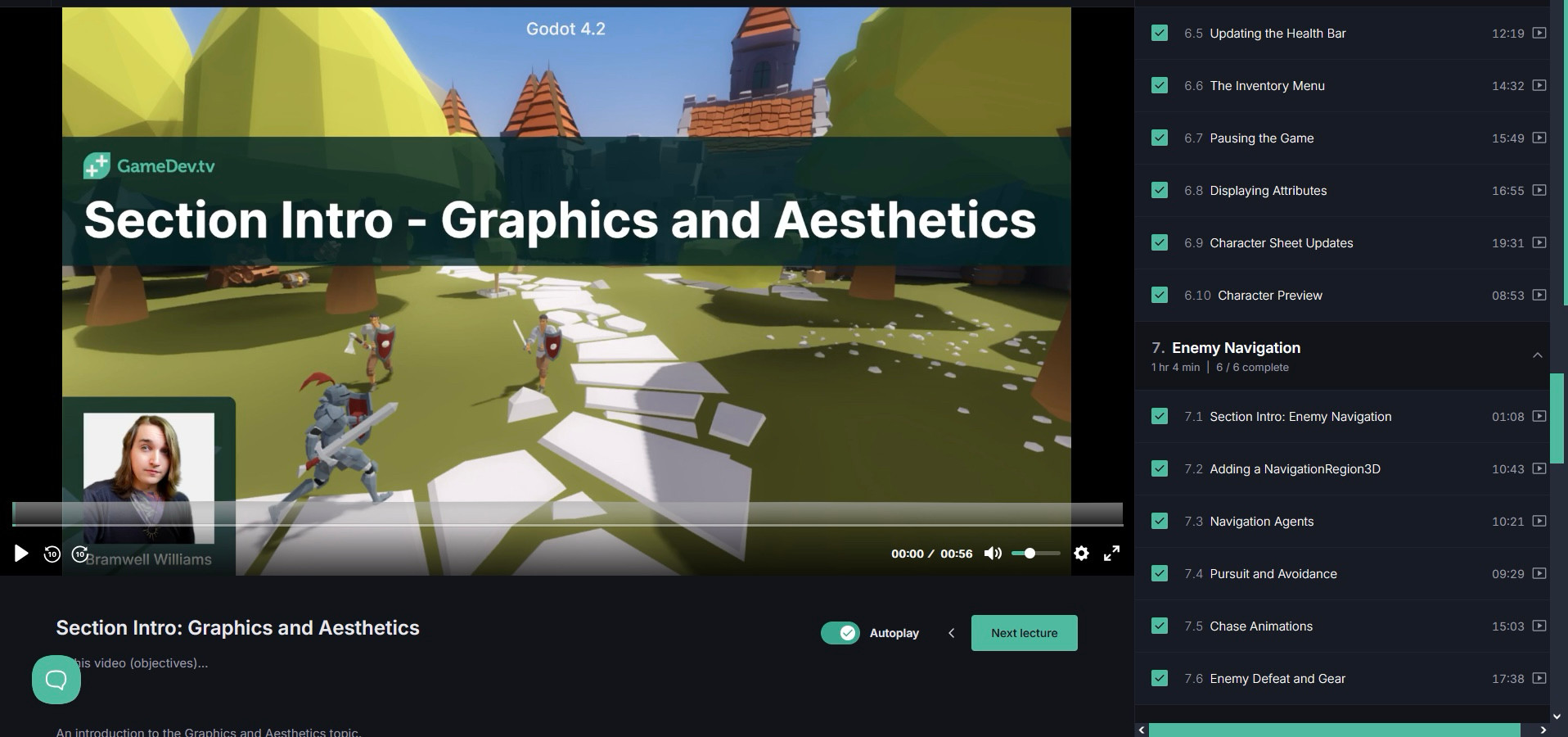Click video icon beside 10:43 duration
This screenshot has width=1568, height=737.
(1539, 468)
